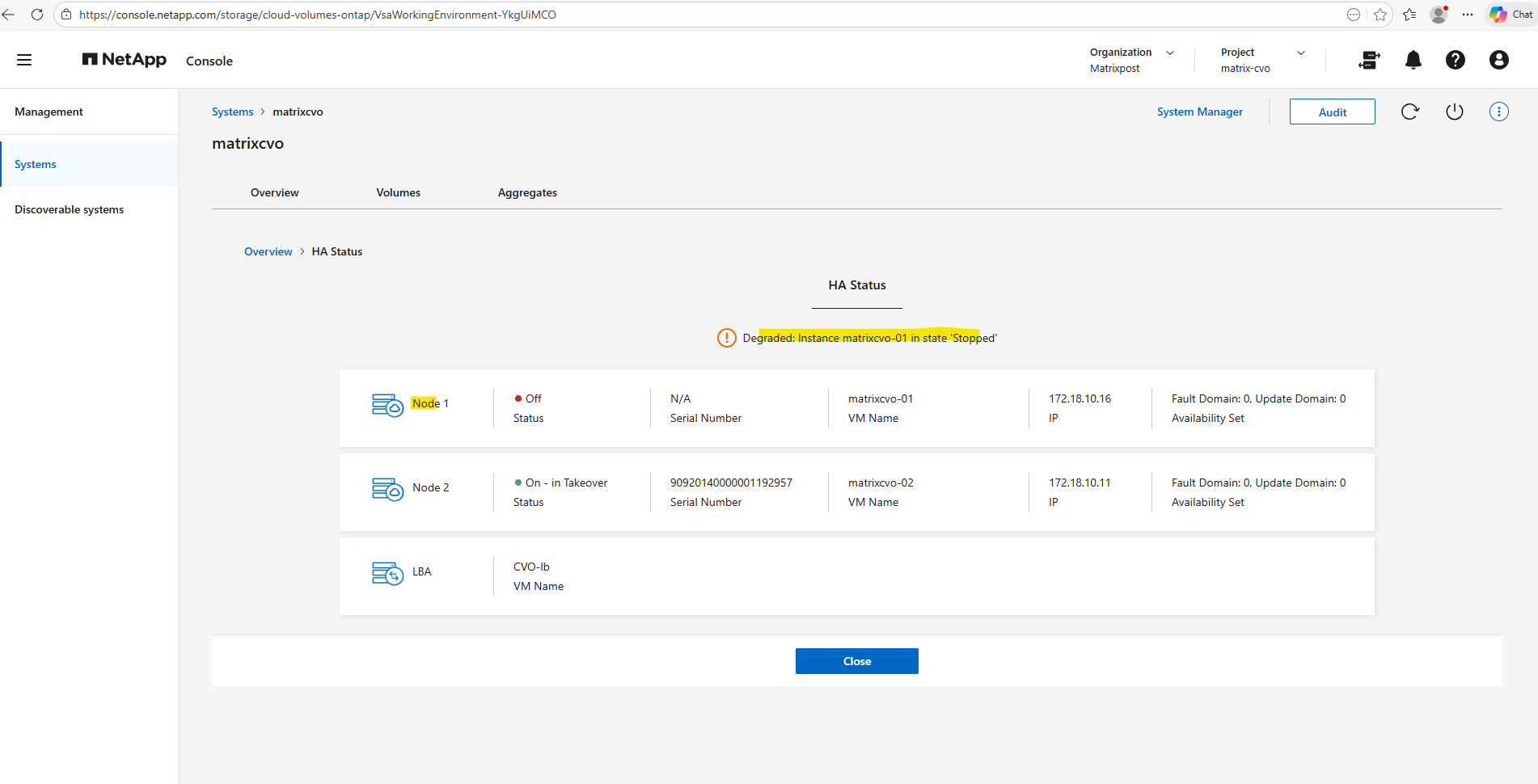Viewport: 1538px width, 784px height.
Task: Refresh the matrixcvo system view
Action: (x=1409, y=112)
